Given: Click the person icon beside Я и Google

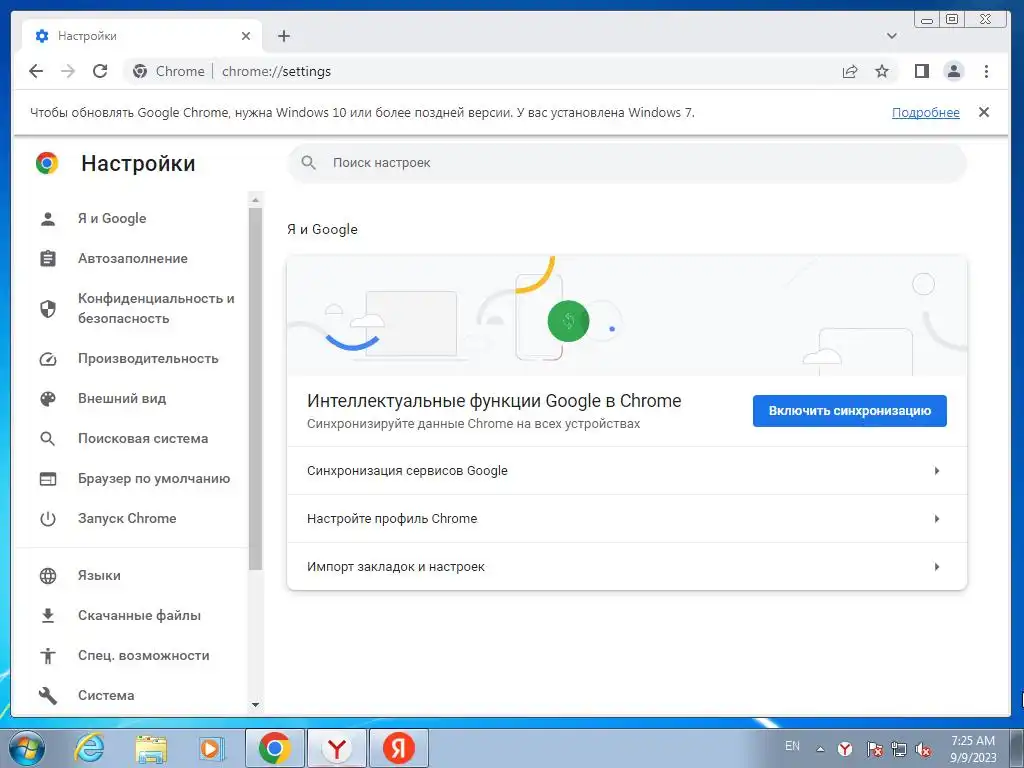Looking at the screenshot, I should 48,219.
